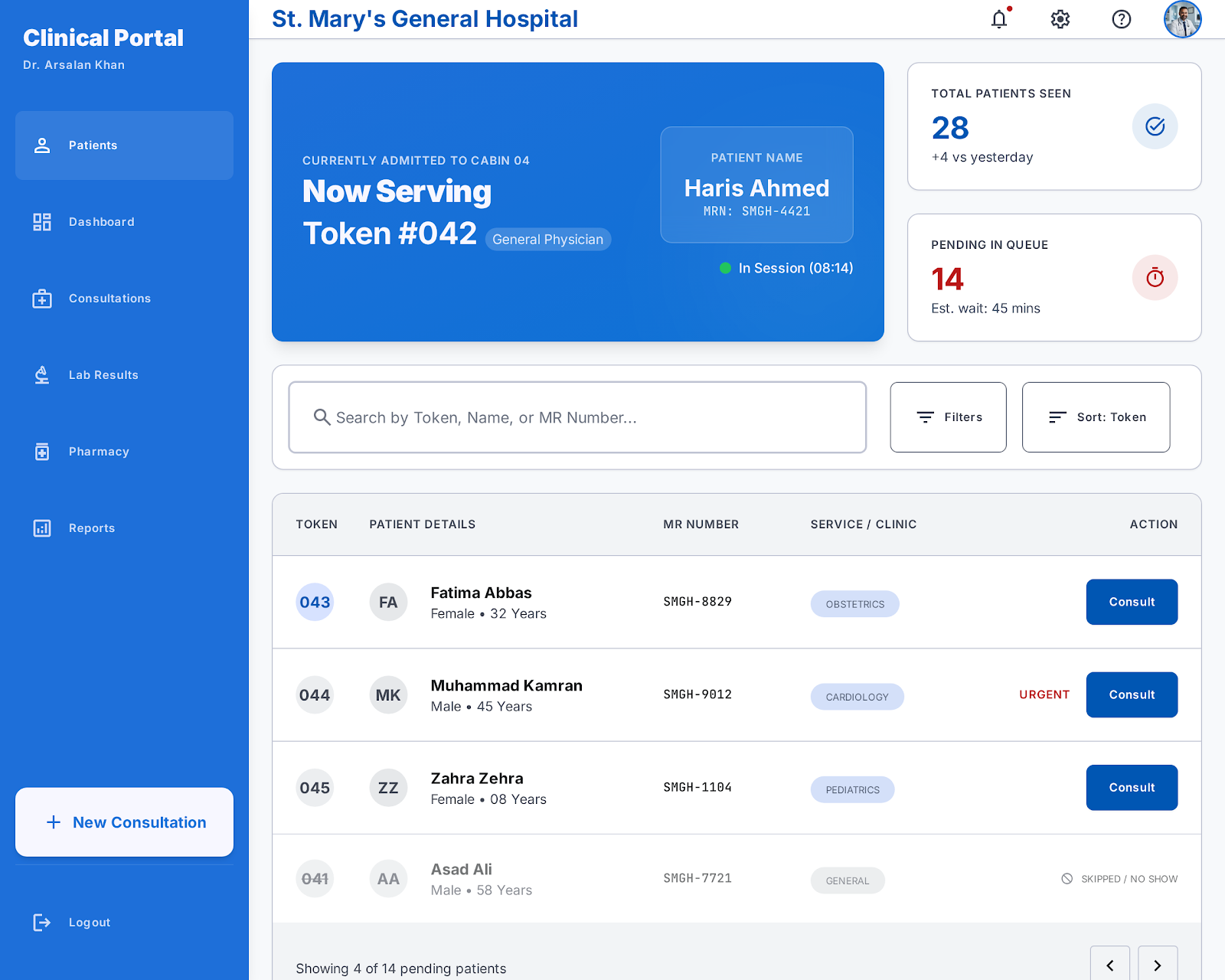This screenshot has height=980, width=1225.
Task: Click the checkmark icon on Total Patients Seen
Action: [x=1155, y=126]
